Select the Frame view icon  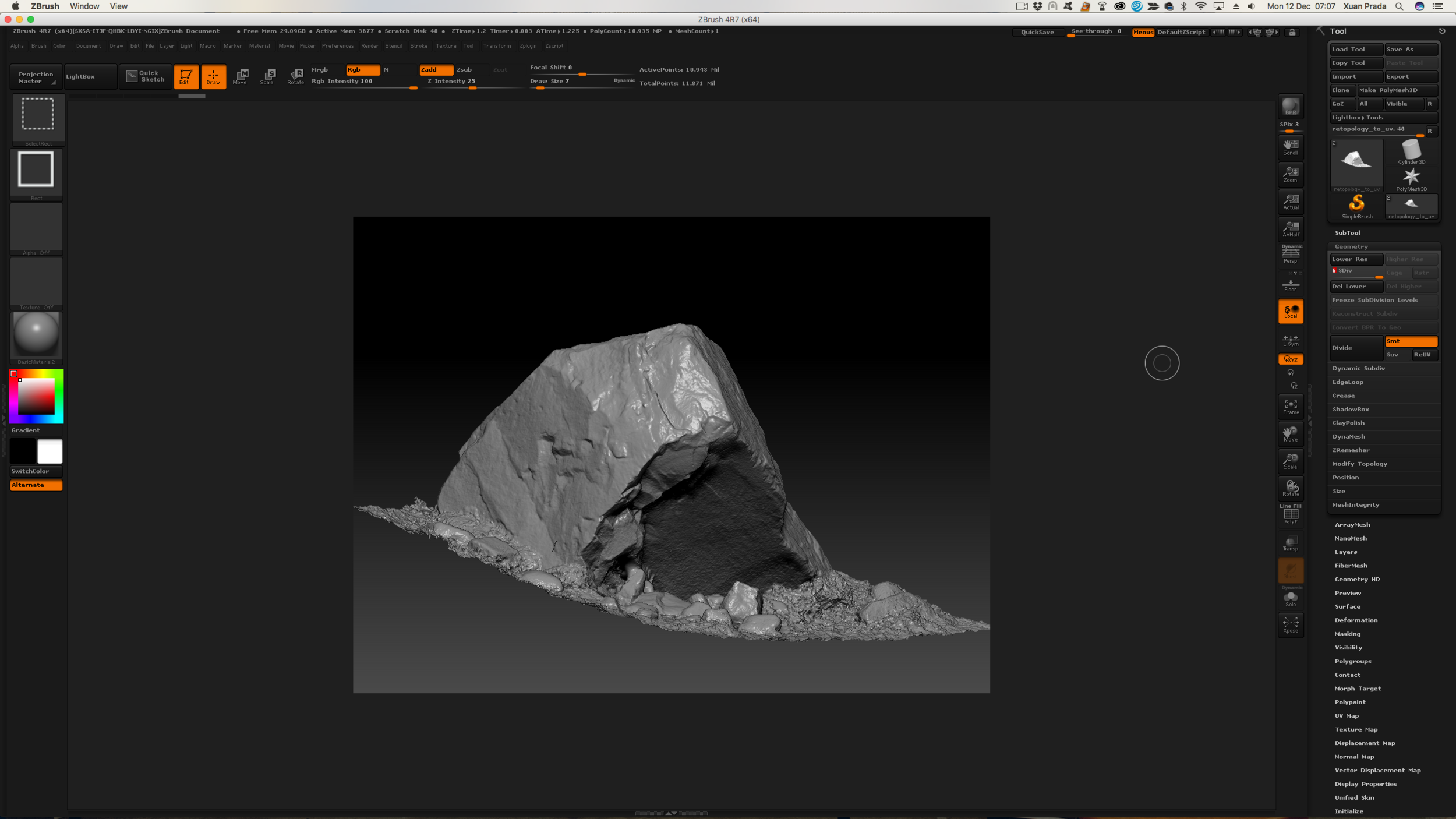(1291, 407)
